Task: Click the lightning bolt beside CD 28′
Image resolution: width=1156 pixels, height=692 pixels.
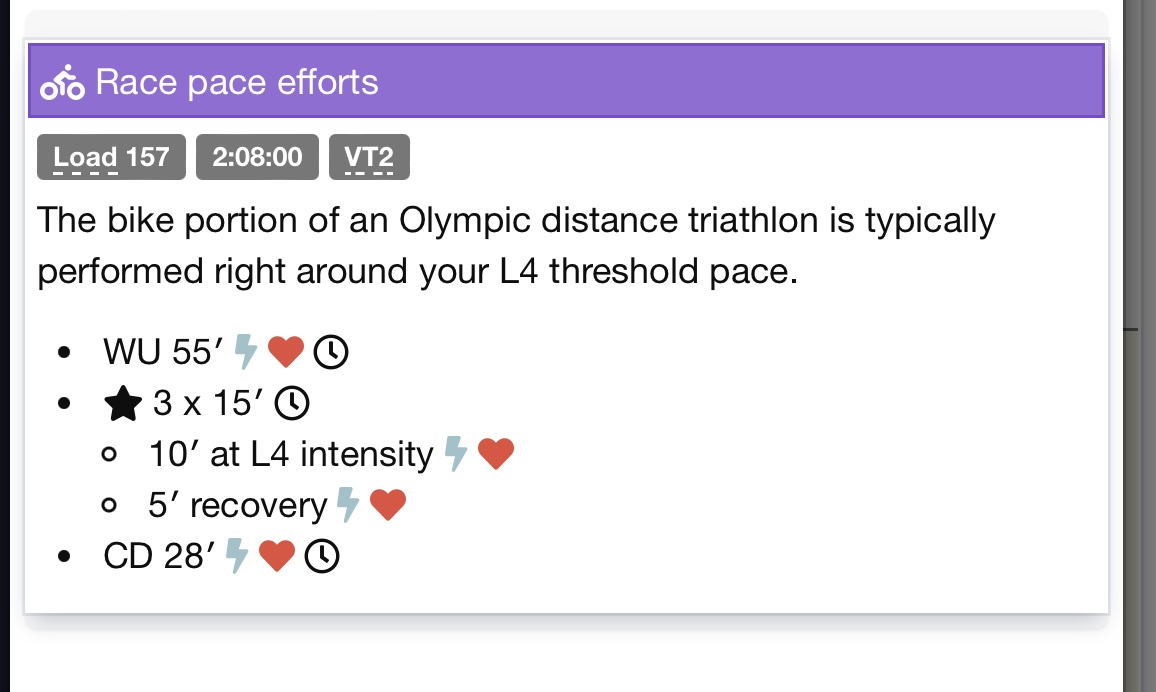Action: pos(237,556)
